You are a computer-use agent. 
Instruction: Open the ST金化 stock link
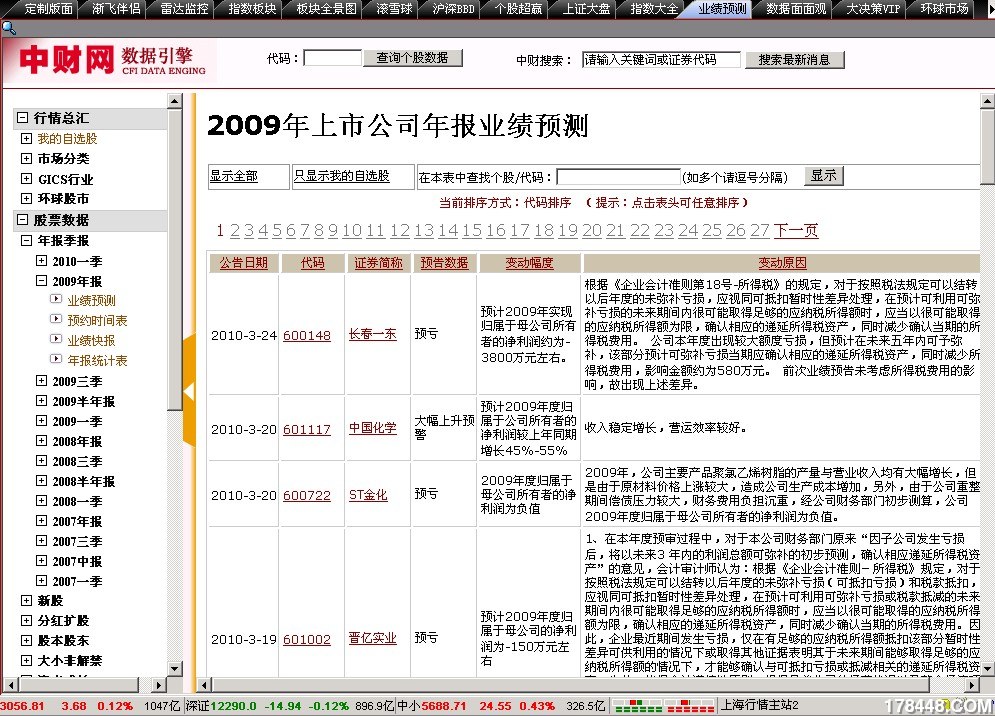(368, 494)
